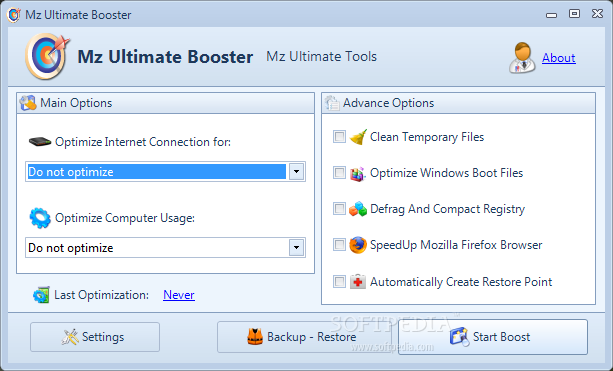Click the Firefox browser icon
Image resolution: width=613 pixels, height=371 pixels.
click(x=358, y=245)
